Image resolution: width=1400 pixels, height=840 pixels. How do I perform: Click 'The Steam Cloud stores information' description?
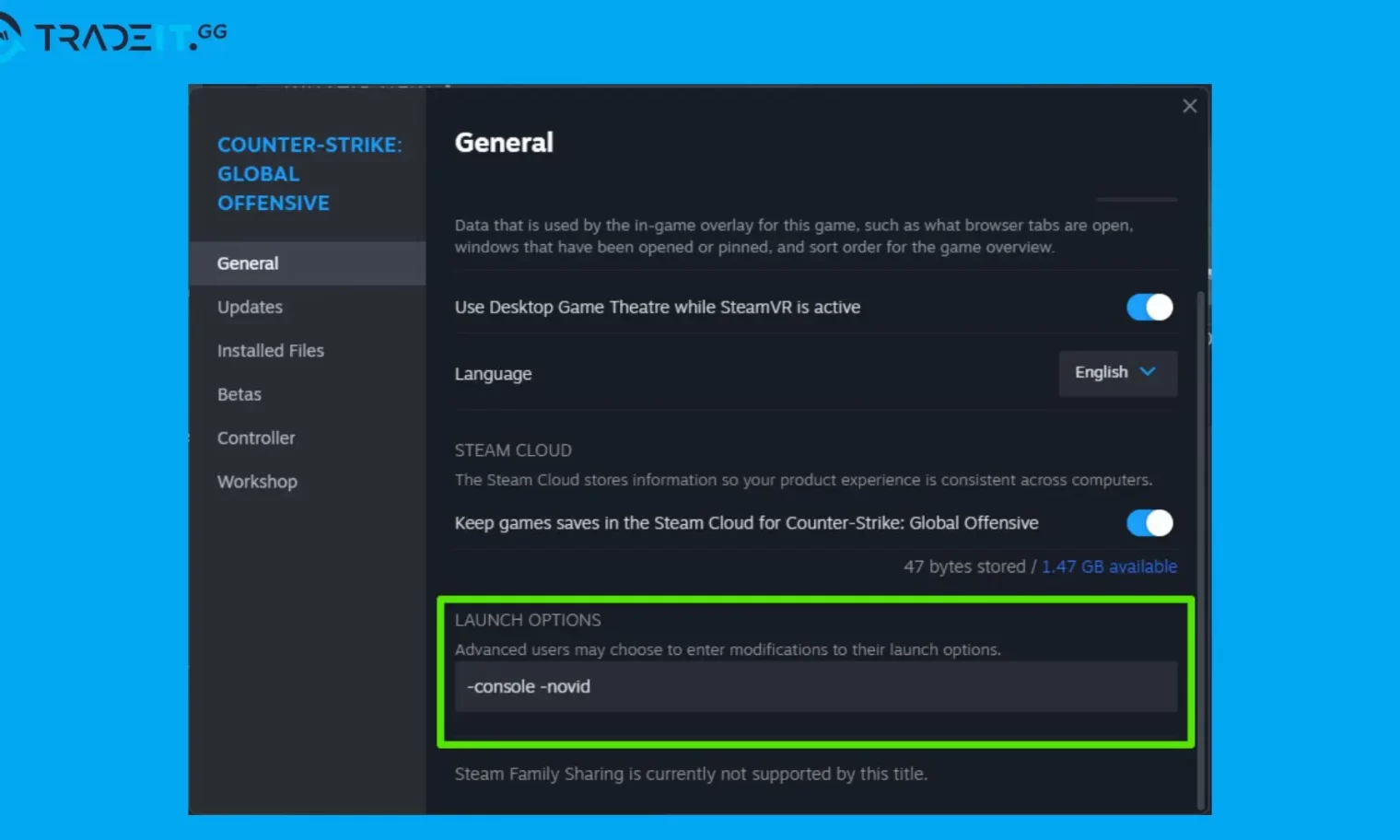click(x=803, y=480)
